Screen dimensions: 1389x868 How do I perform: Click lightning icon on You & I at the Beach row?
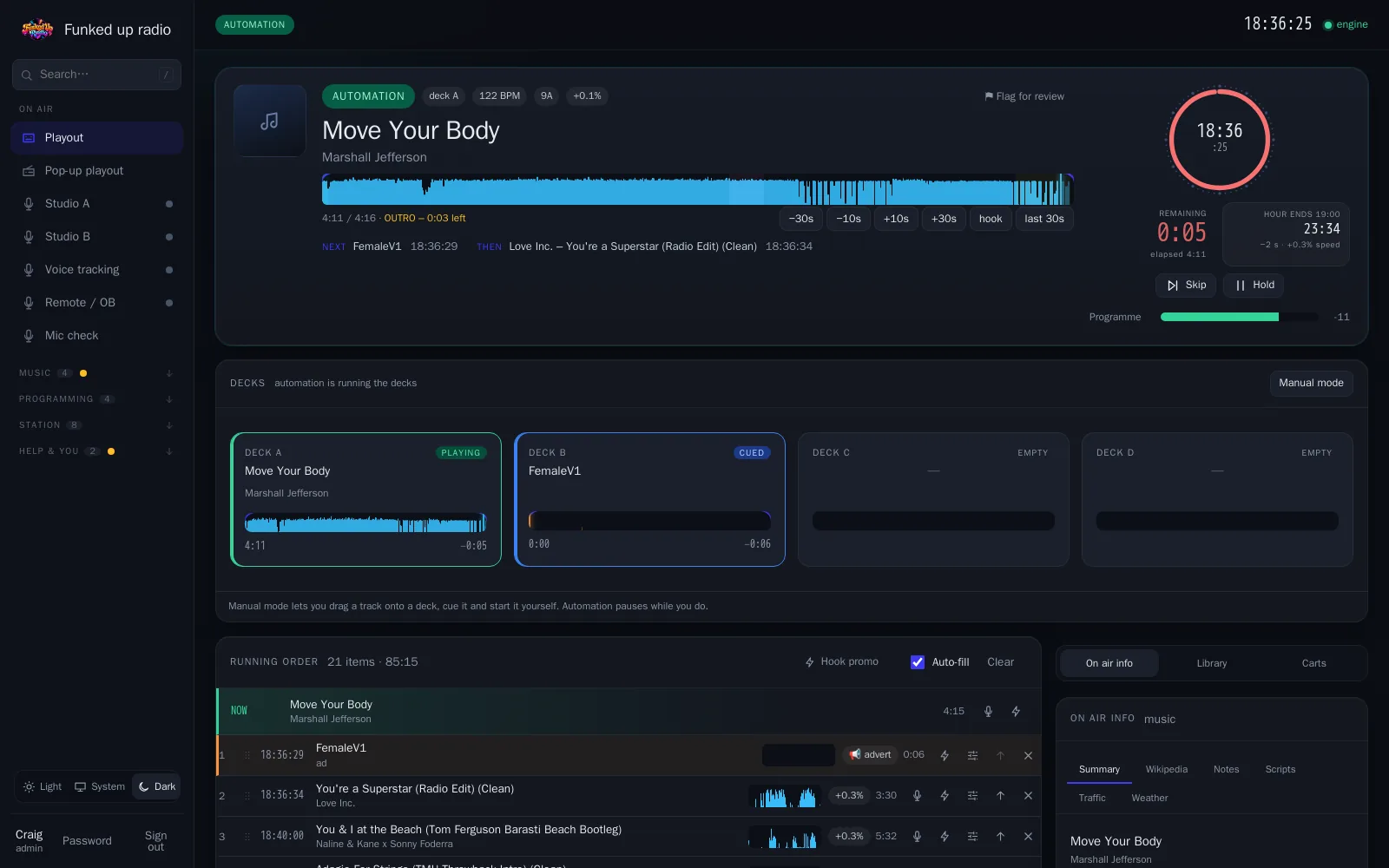coord(945,837)
